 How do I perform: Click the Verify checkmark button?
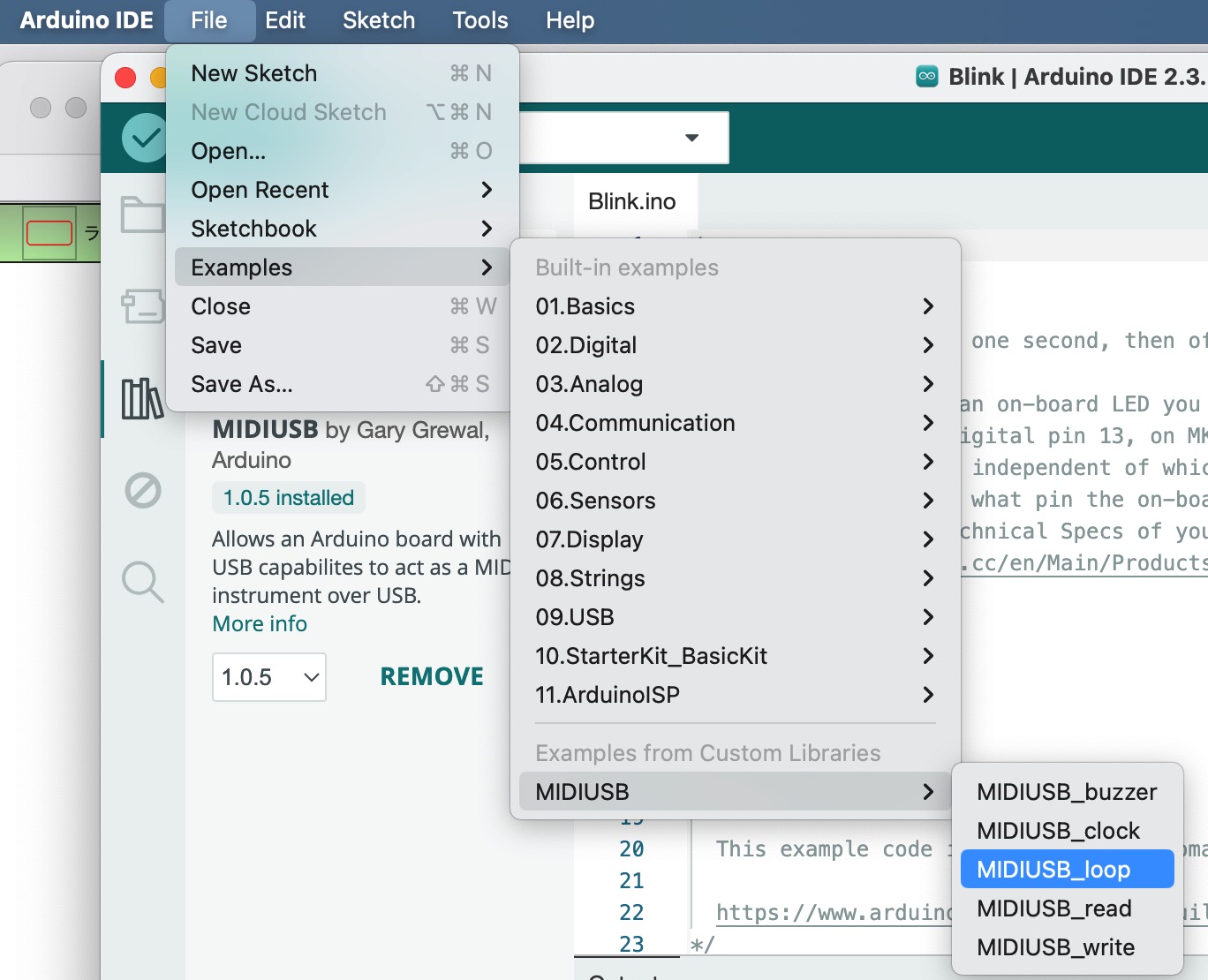coord(144,138)
